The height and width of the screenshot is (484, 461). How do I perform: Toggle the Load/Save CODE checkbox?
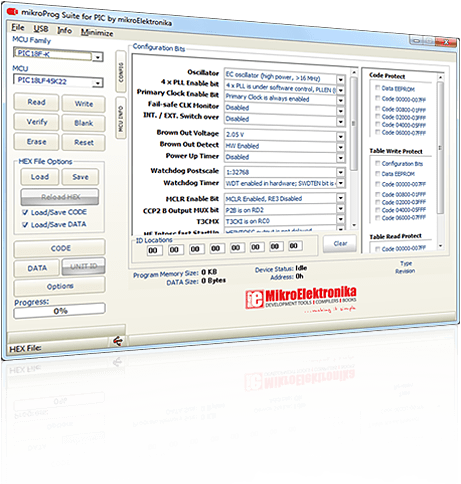pos(25,212)
